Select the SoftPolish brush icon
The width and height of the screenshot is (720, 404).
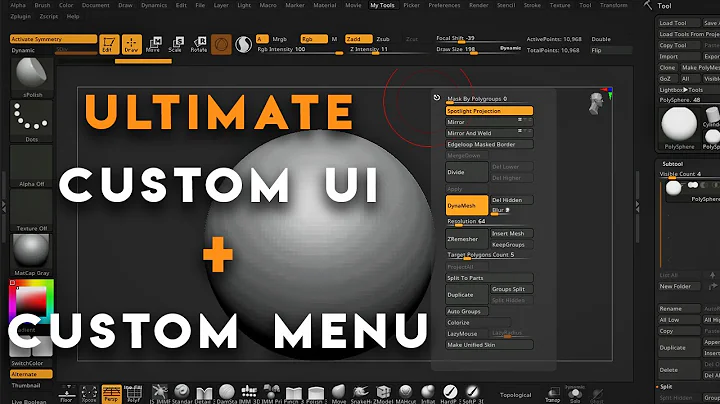coord(472,394)
